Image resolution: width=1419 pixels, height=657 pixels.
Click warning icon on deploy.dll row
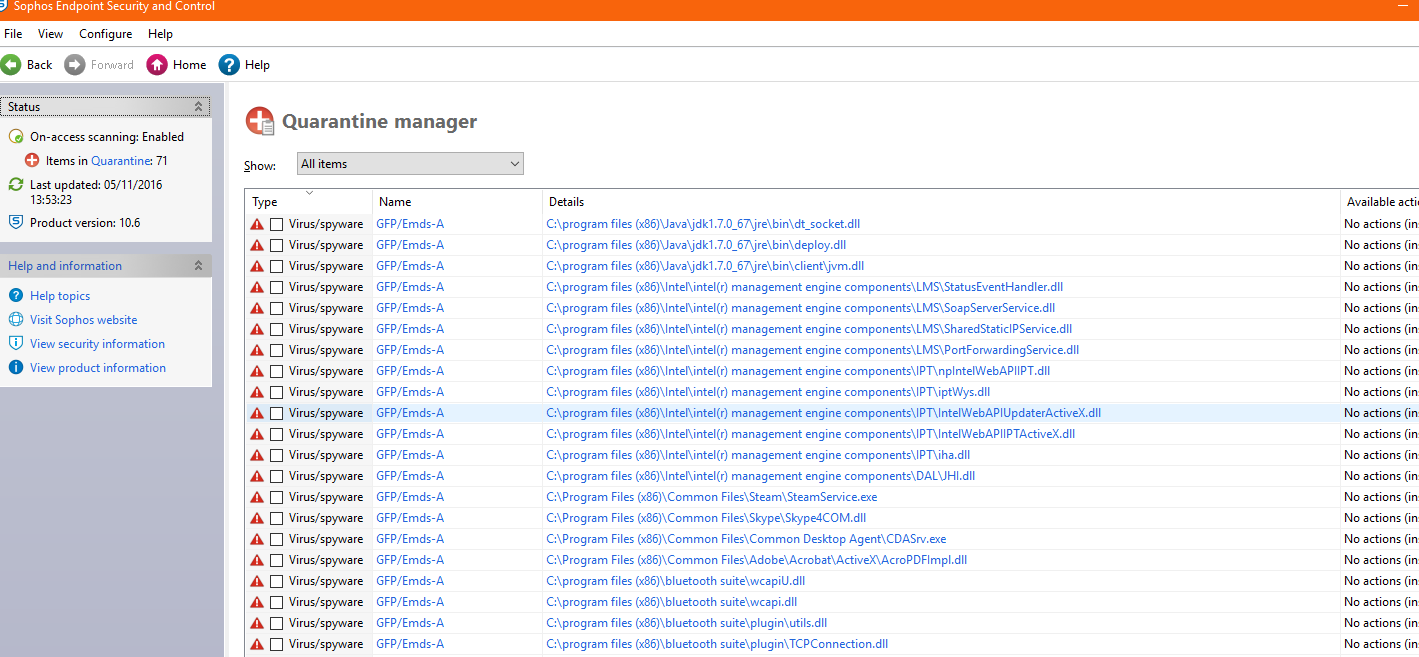[x=257, y=245]
